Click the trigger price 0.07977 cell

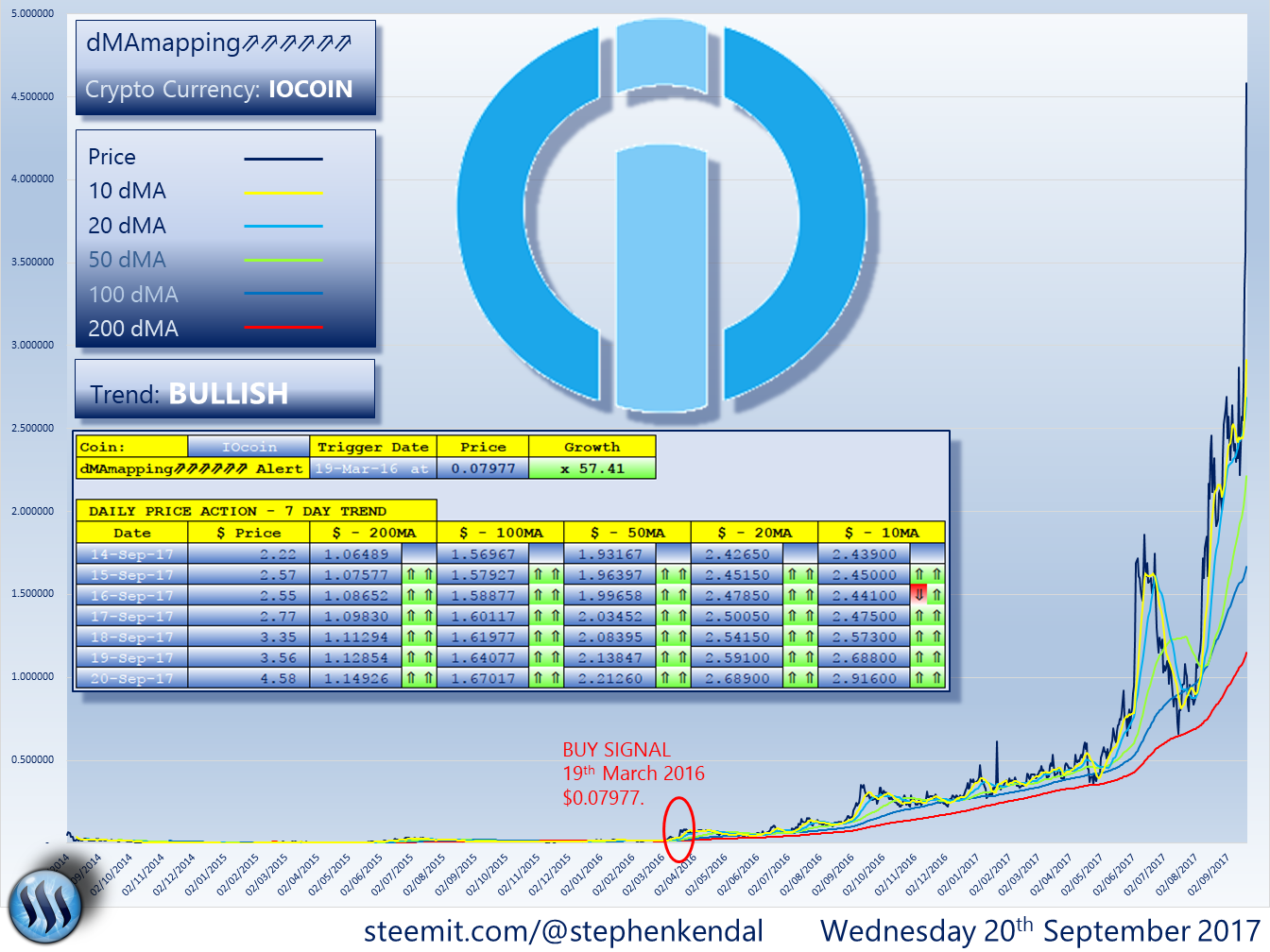[483, 468]
